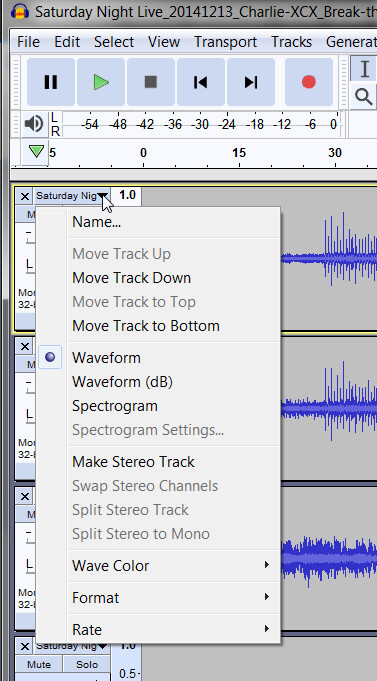Open the Transport menu

point(225,42)
